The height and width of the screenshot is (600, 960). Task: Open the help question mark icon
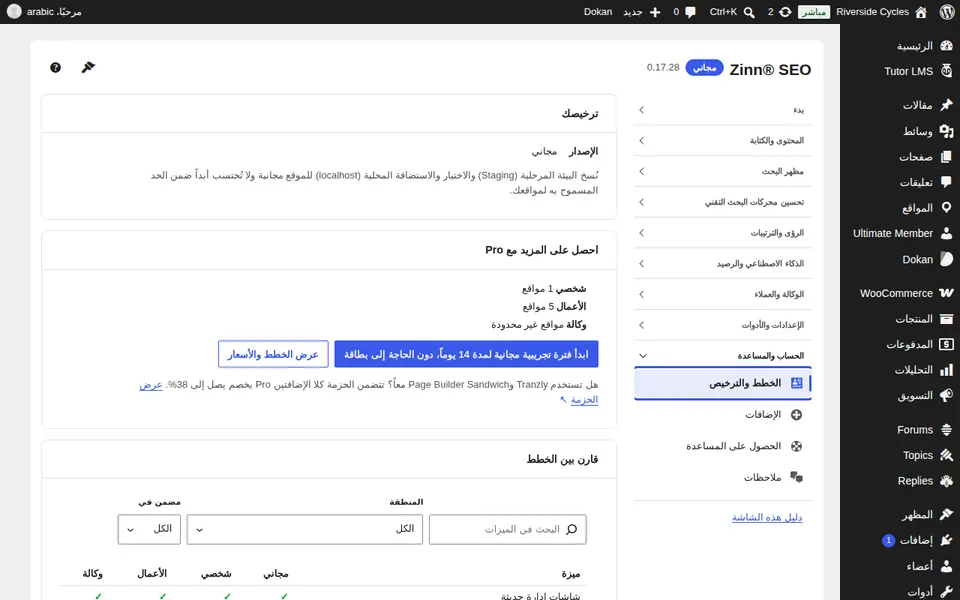[x=55, y=67]
